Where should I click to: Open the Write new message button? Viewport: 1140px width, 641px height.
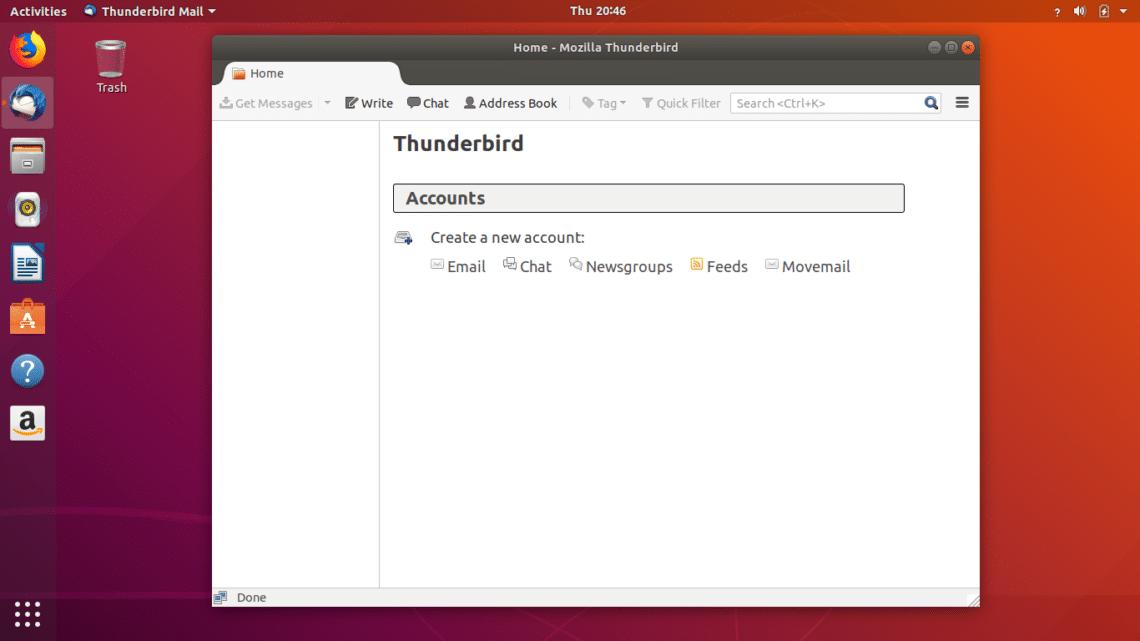(369, 103)
